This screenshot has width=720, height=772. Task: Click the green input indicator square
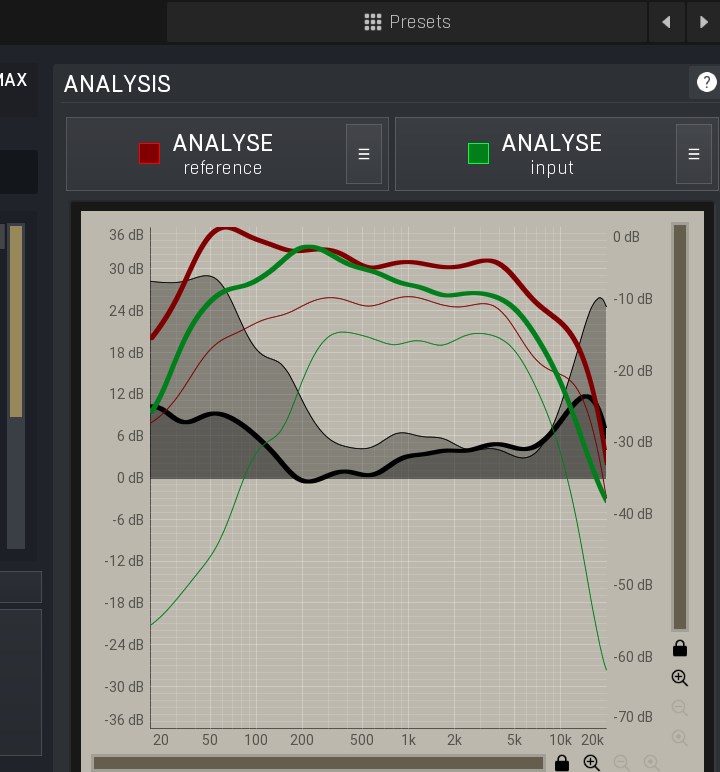[479, 153]
